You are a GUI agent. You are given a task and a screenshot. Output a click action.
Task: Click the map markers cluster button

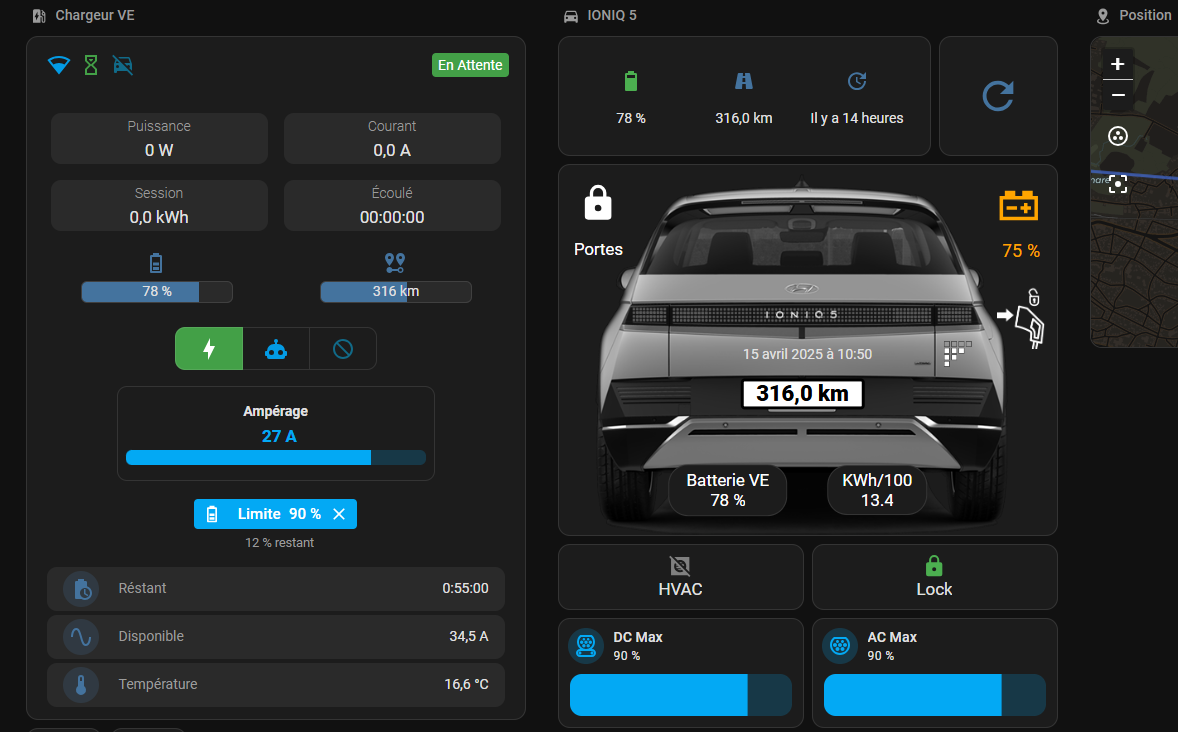pos(1118,136)
